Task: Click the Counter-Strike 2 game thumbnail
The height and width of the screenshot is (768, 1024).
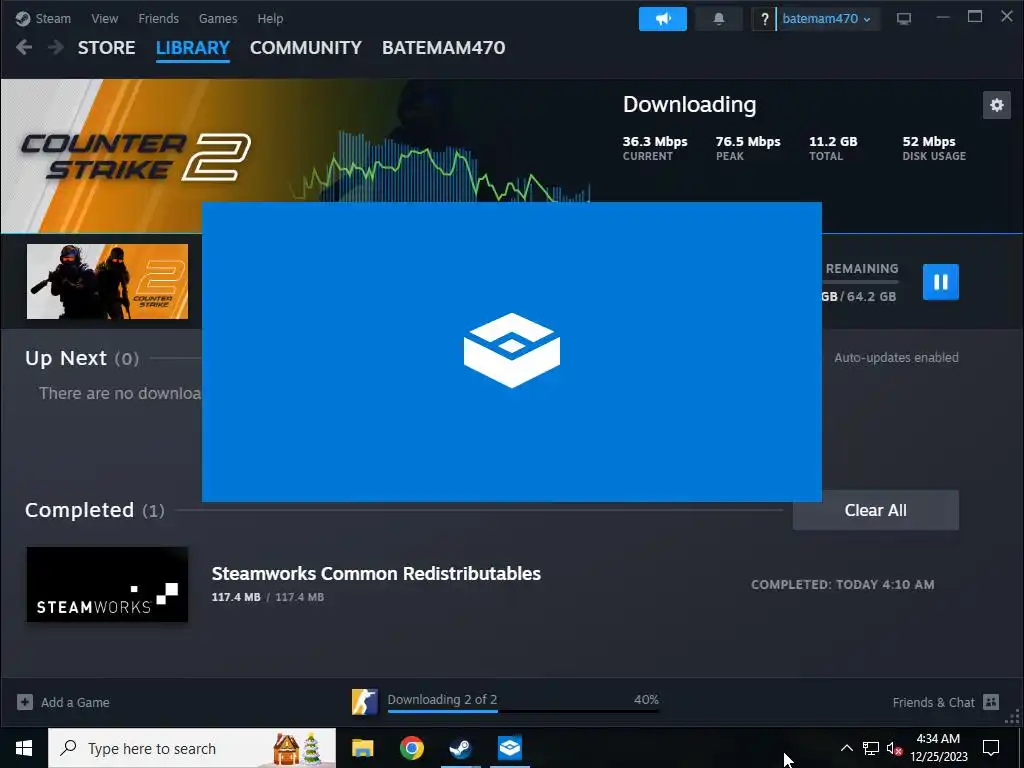Action: click(107, 281)
